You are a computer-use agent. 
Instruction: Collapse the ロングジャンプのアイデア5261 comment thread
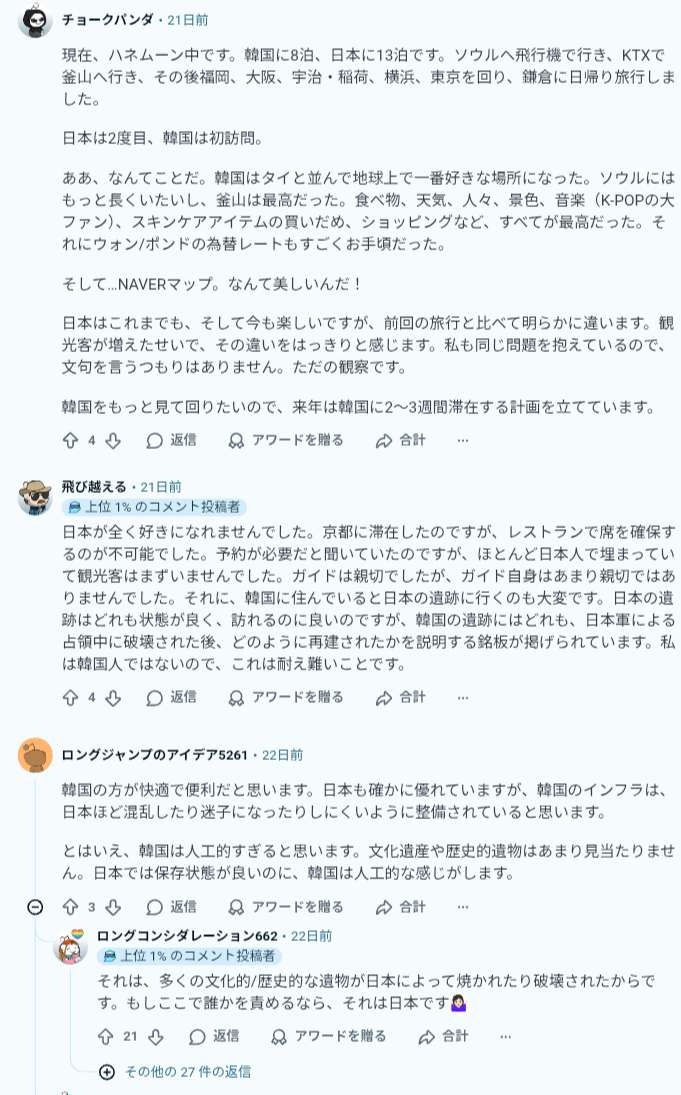(35, 907)
